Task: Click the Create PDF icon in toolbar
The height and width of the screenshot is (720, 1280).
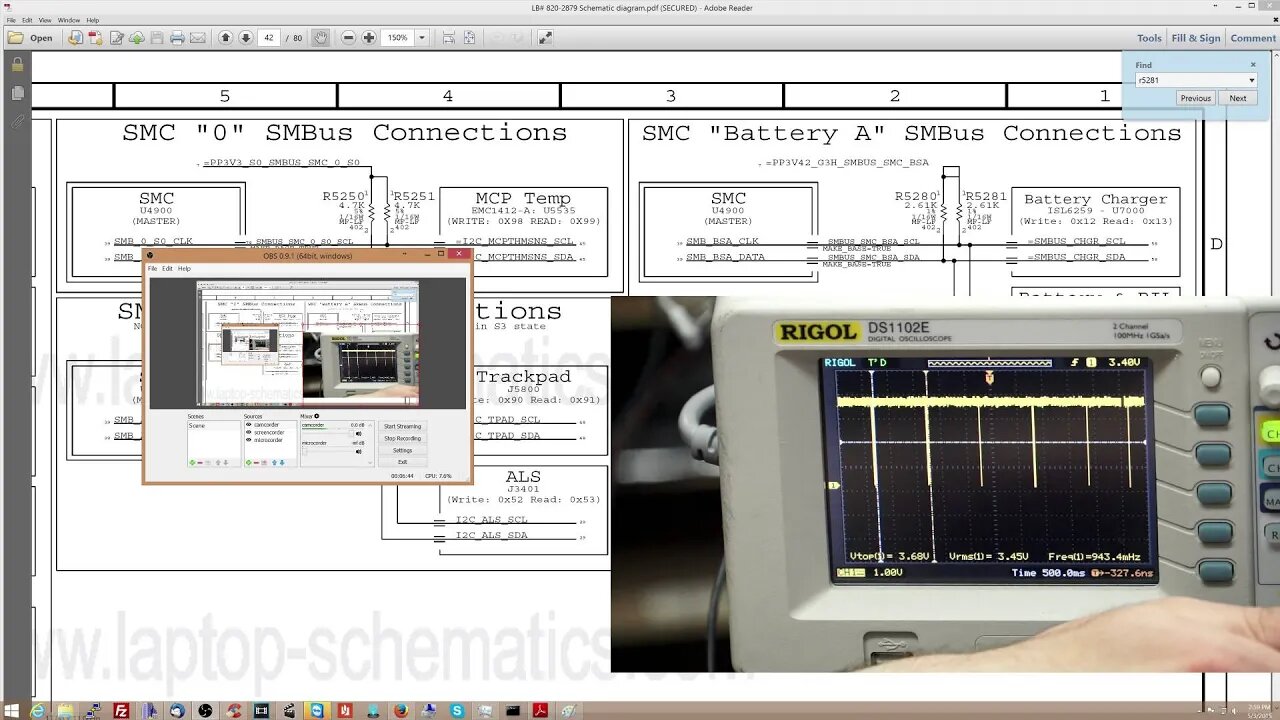Action: pos(95,38)
